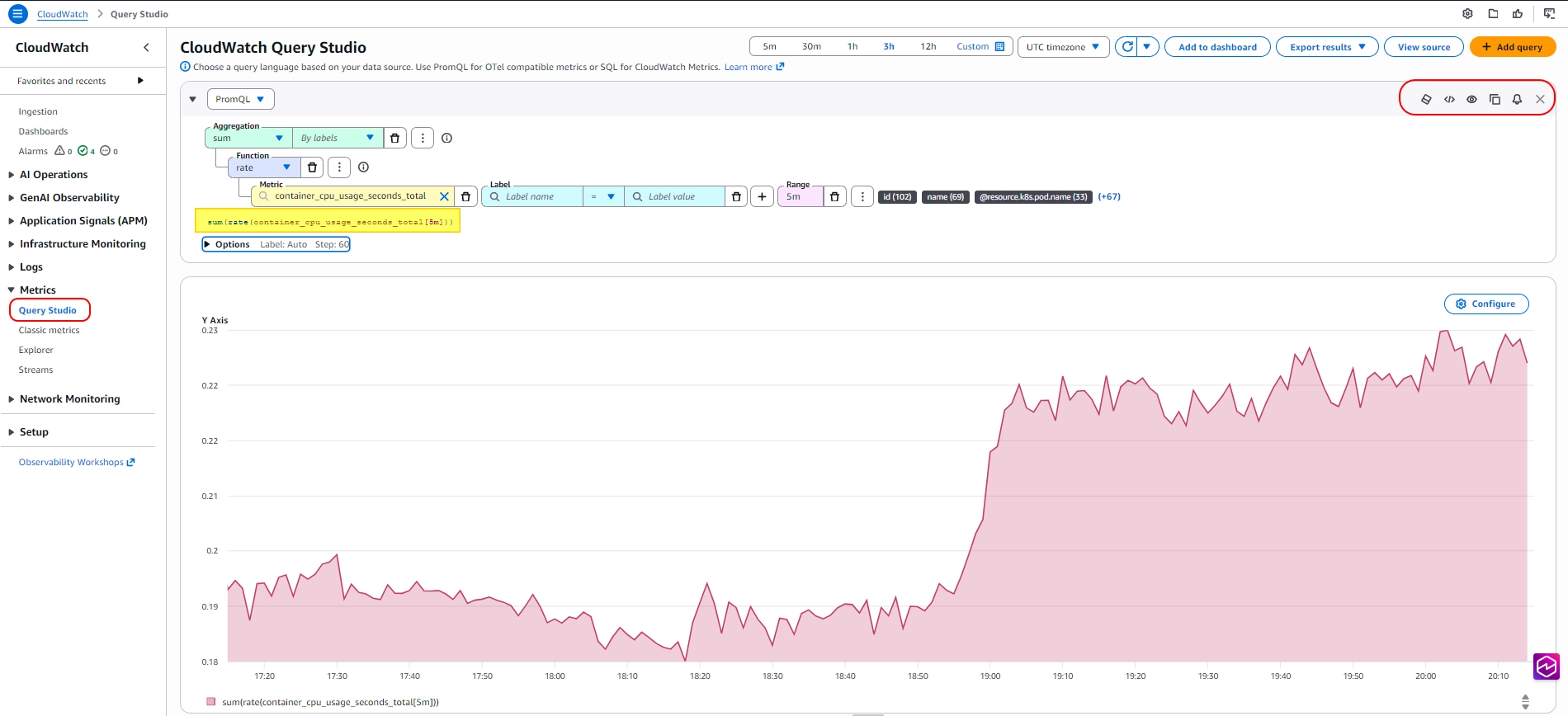Image resolution: width=1568 pixels, height=716 pixels.
Task: Open Query Studio in sidebar
Action: (48, 310)
